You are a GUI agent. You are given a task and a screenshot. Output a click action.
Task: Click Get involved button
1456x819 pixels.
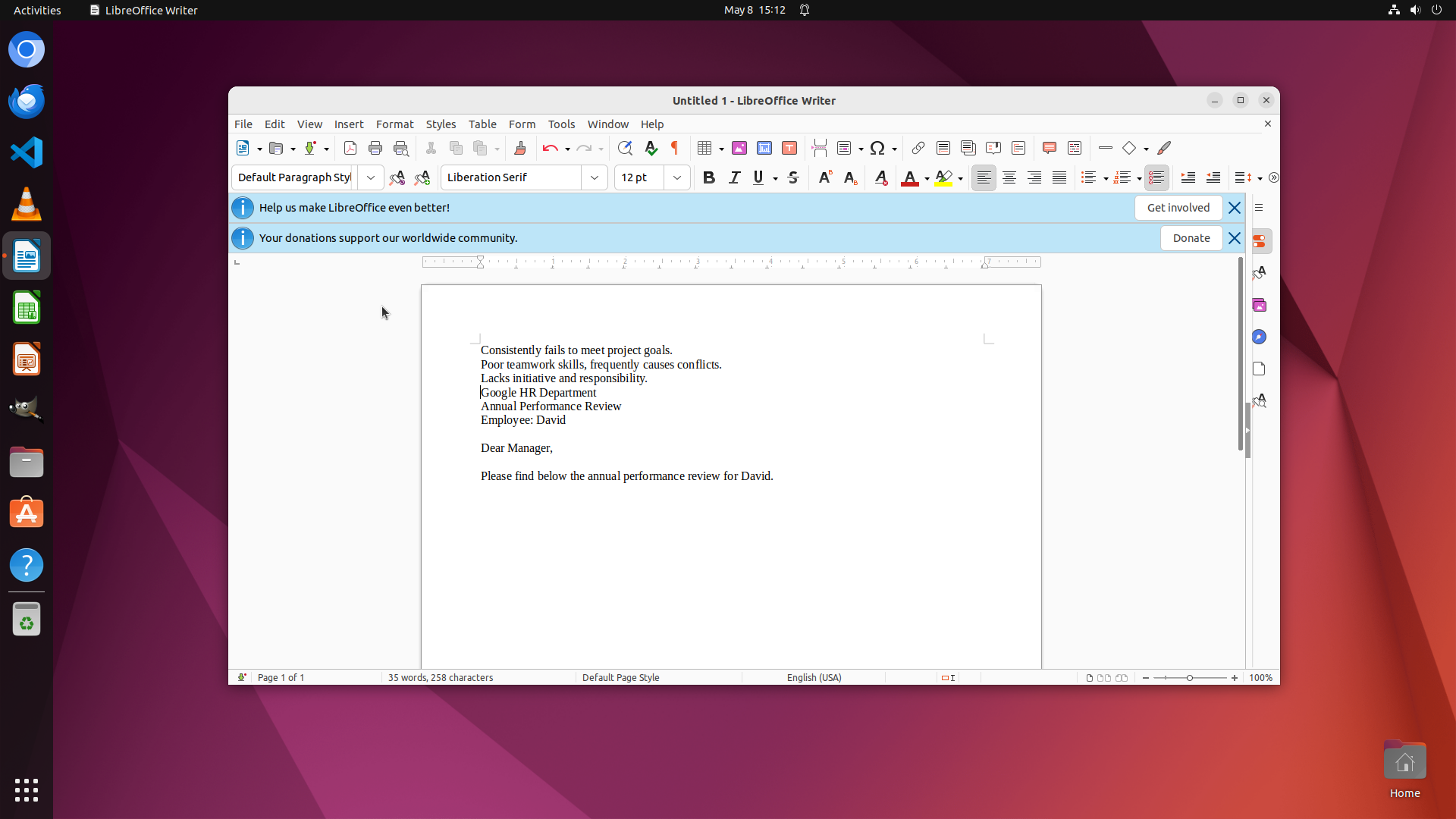1178,208
